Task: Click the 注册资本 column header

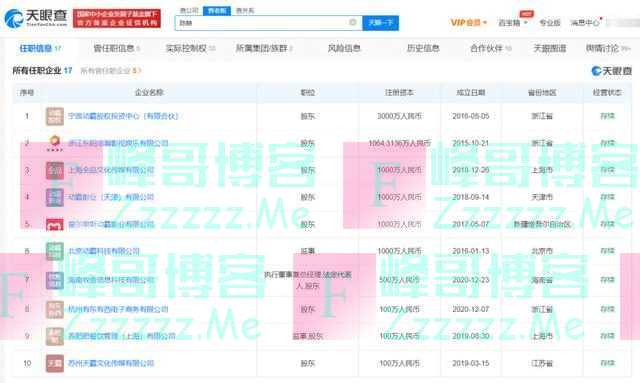Action: pyautogui.click(x=399, y=93)
